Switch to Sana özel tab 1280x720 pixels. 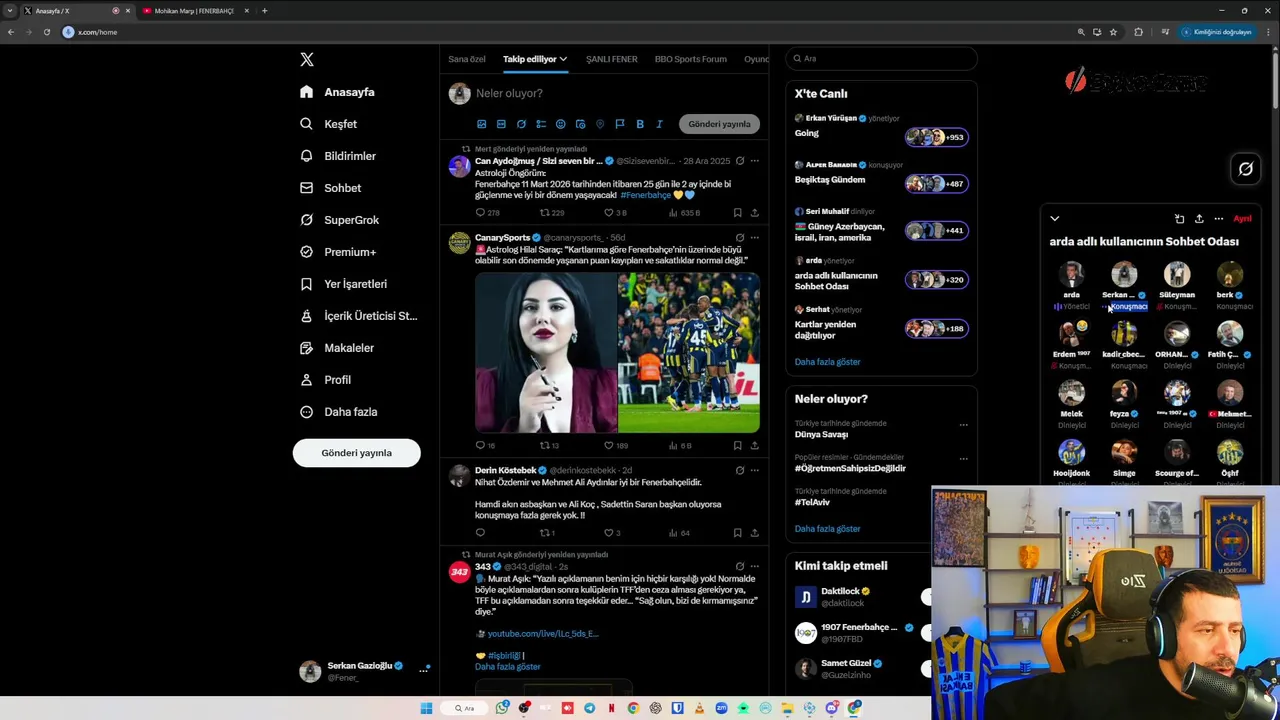(x=466, y=59)
